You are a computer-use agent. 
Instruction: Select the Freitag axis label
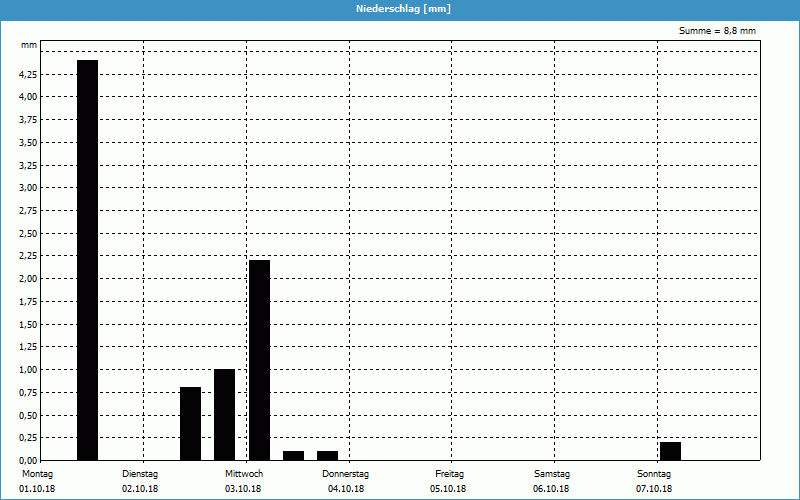pos(449,474)
